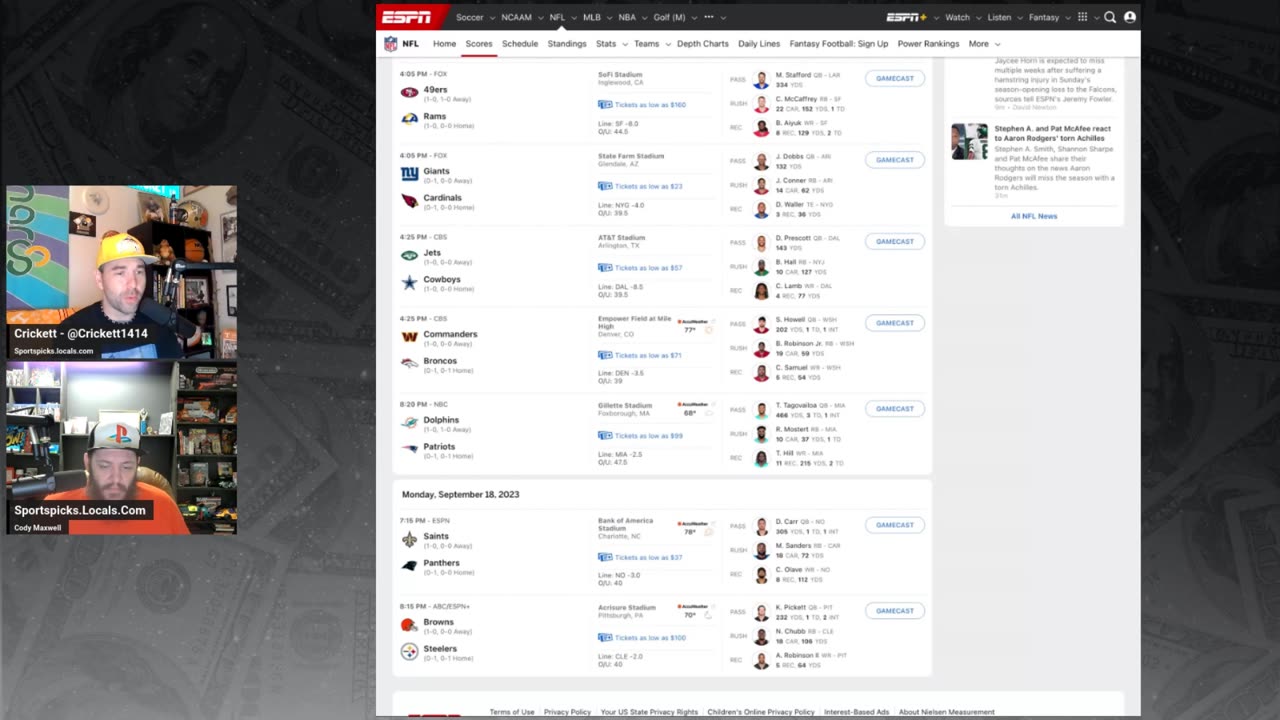Go to NFL Home tab
The height and width of the screenshot is (720, 1280).
point(444,44)
